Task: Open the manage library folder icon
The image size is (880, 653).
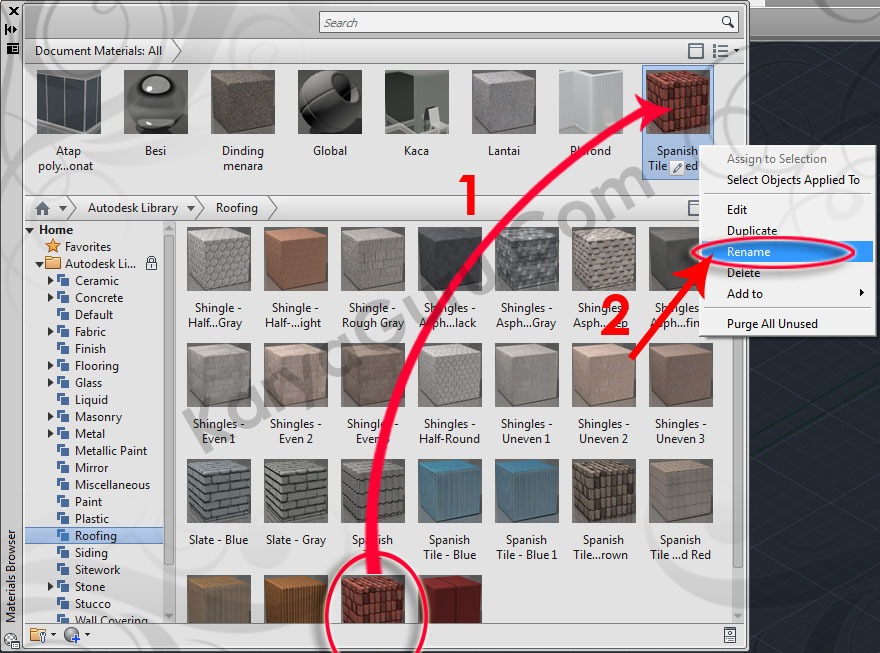Action: pos(38,635)
